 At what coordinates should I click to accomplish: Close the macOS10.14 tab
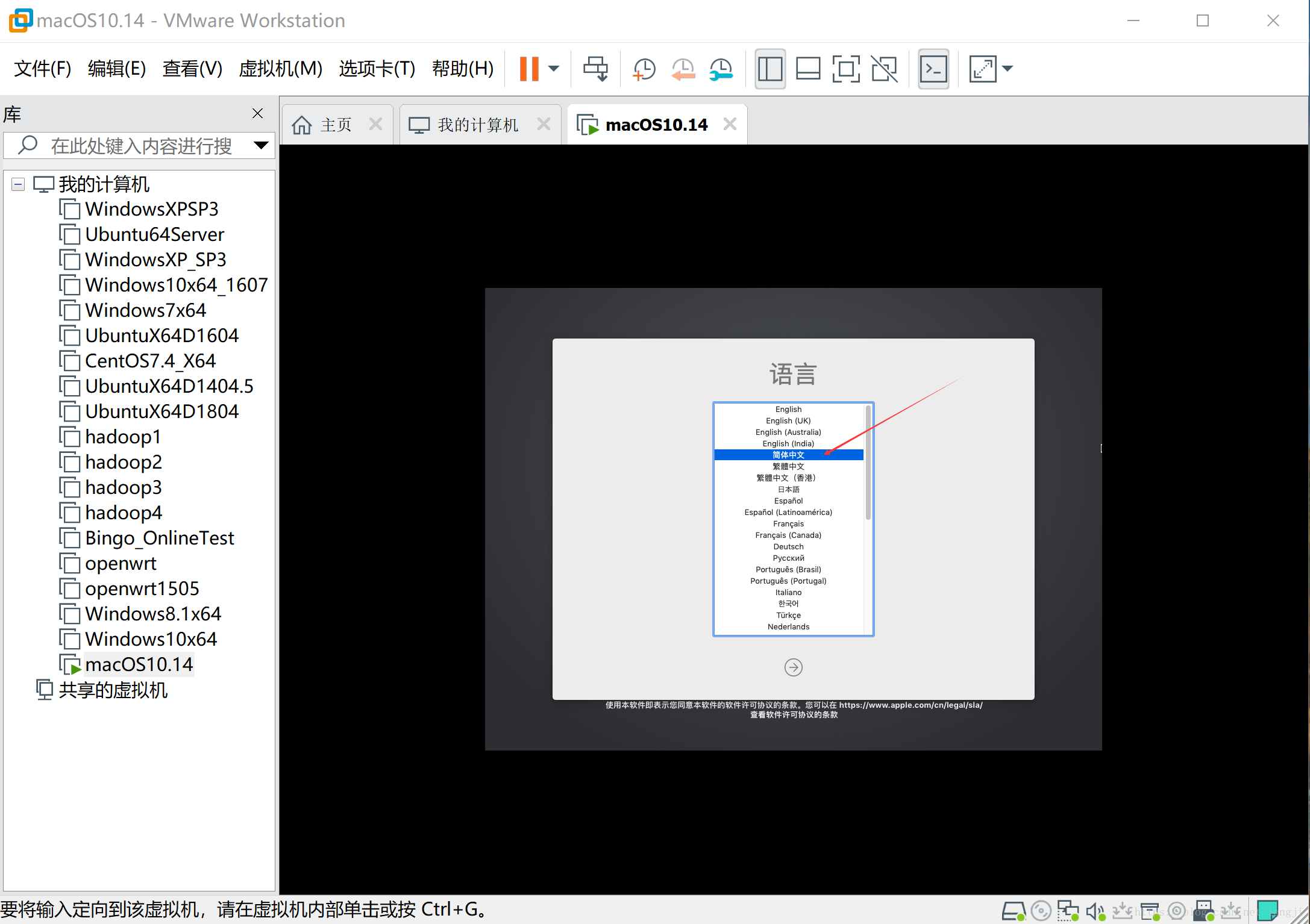[730, 124]
